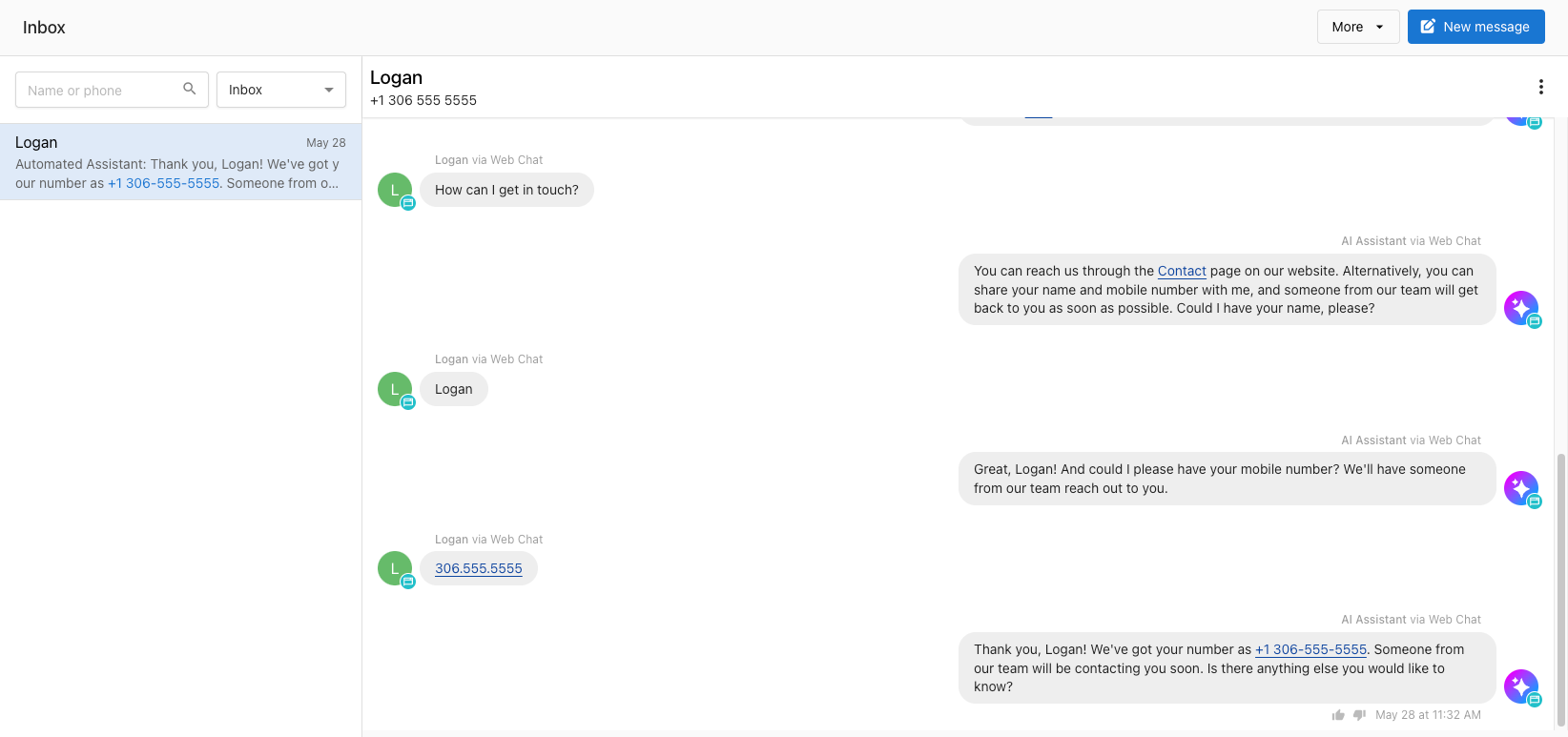The image size is (1568, 737).
Task: Click the thumbs up feedback icon
Action: 1338,715
